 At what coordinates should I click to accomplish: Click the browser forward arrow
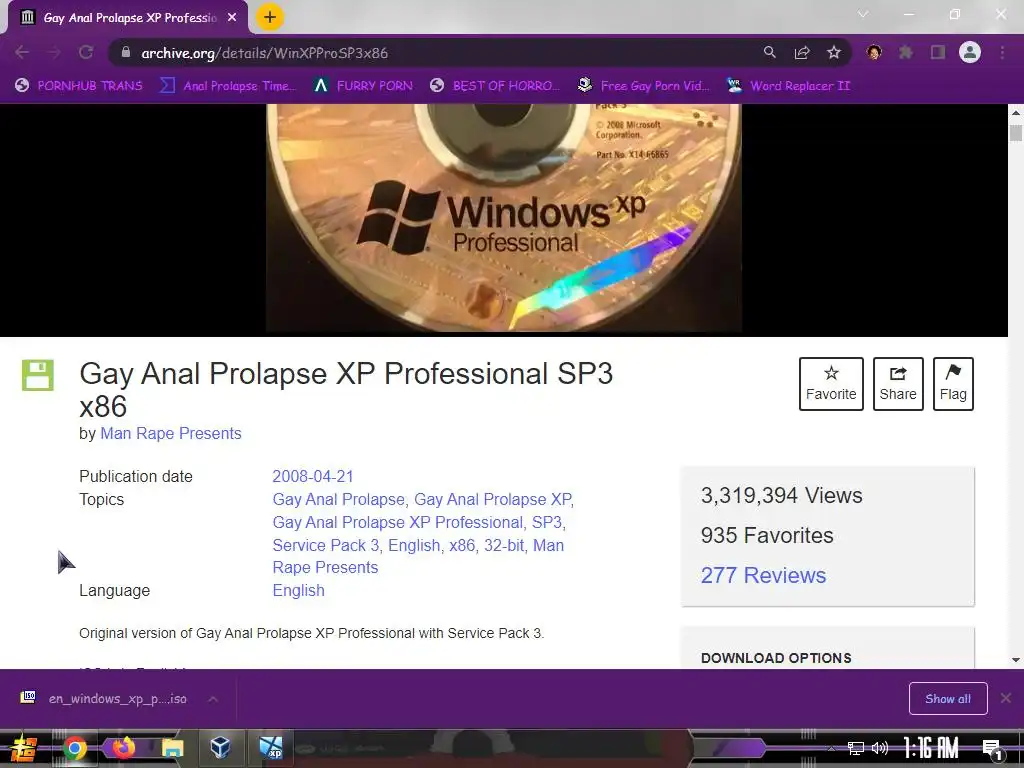[54, 52]
